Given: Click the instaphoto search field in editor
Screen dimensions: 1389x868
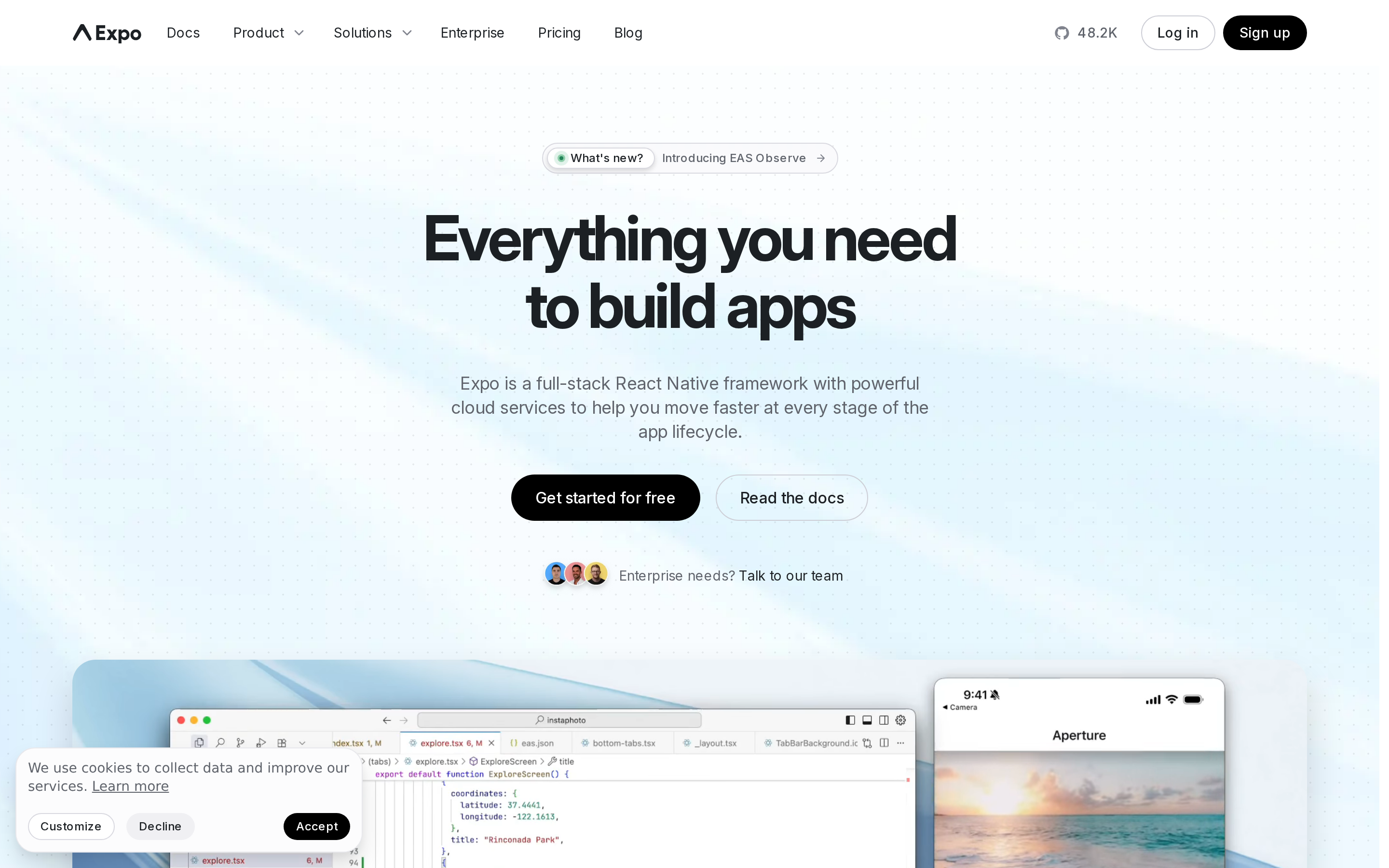Looking at the screenshot, I should click(559, 720).
